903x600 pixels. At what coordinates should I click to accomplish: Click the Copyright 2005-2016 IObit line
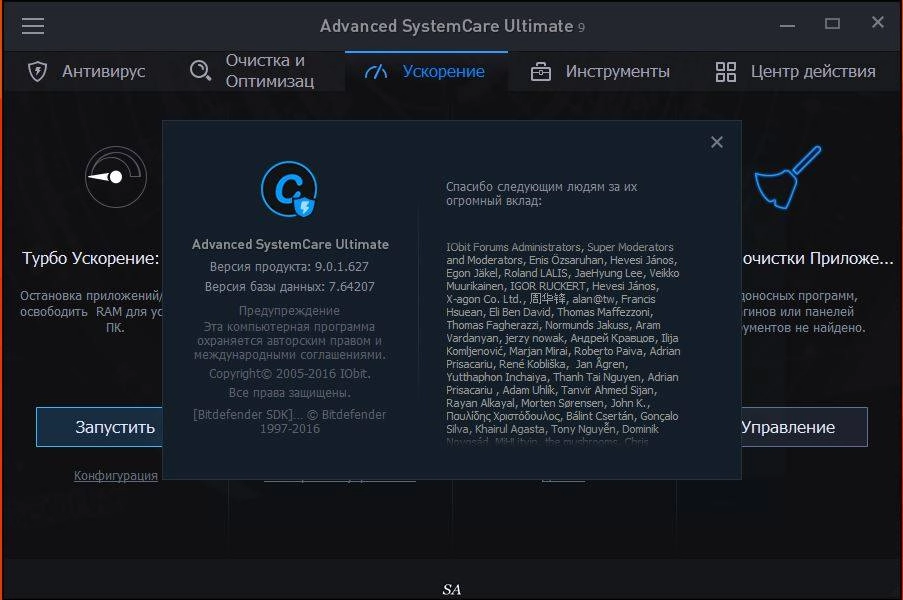coord(290,374)
